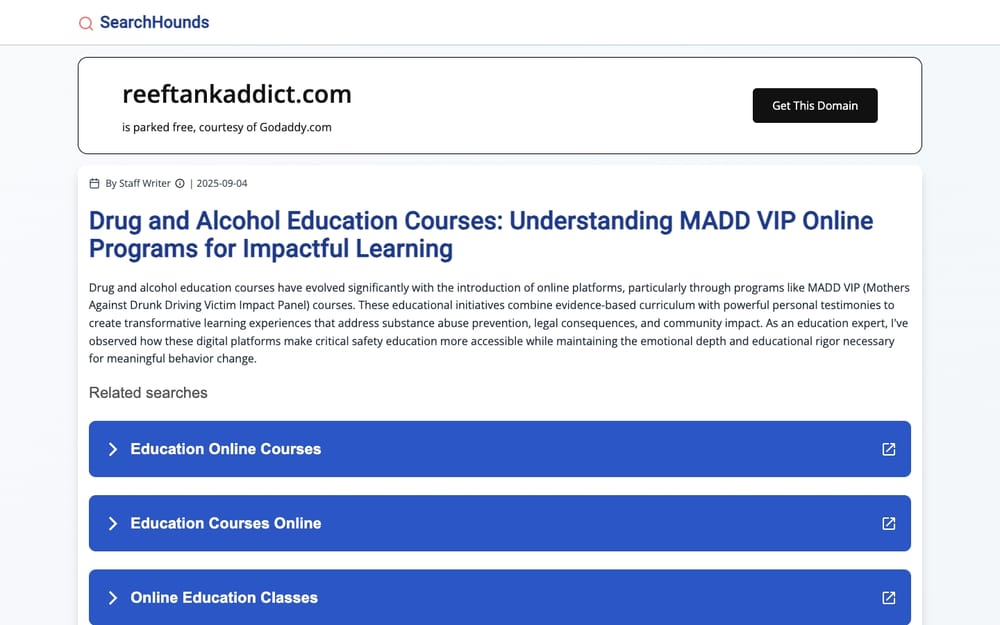Open external link icon for Online Education Classes

pyautogui.click(x=888, y=598)
